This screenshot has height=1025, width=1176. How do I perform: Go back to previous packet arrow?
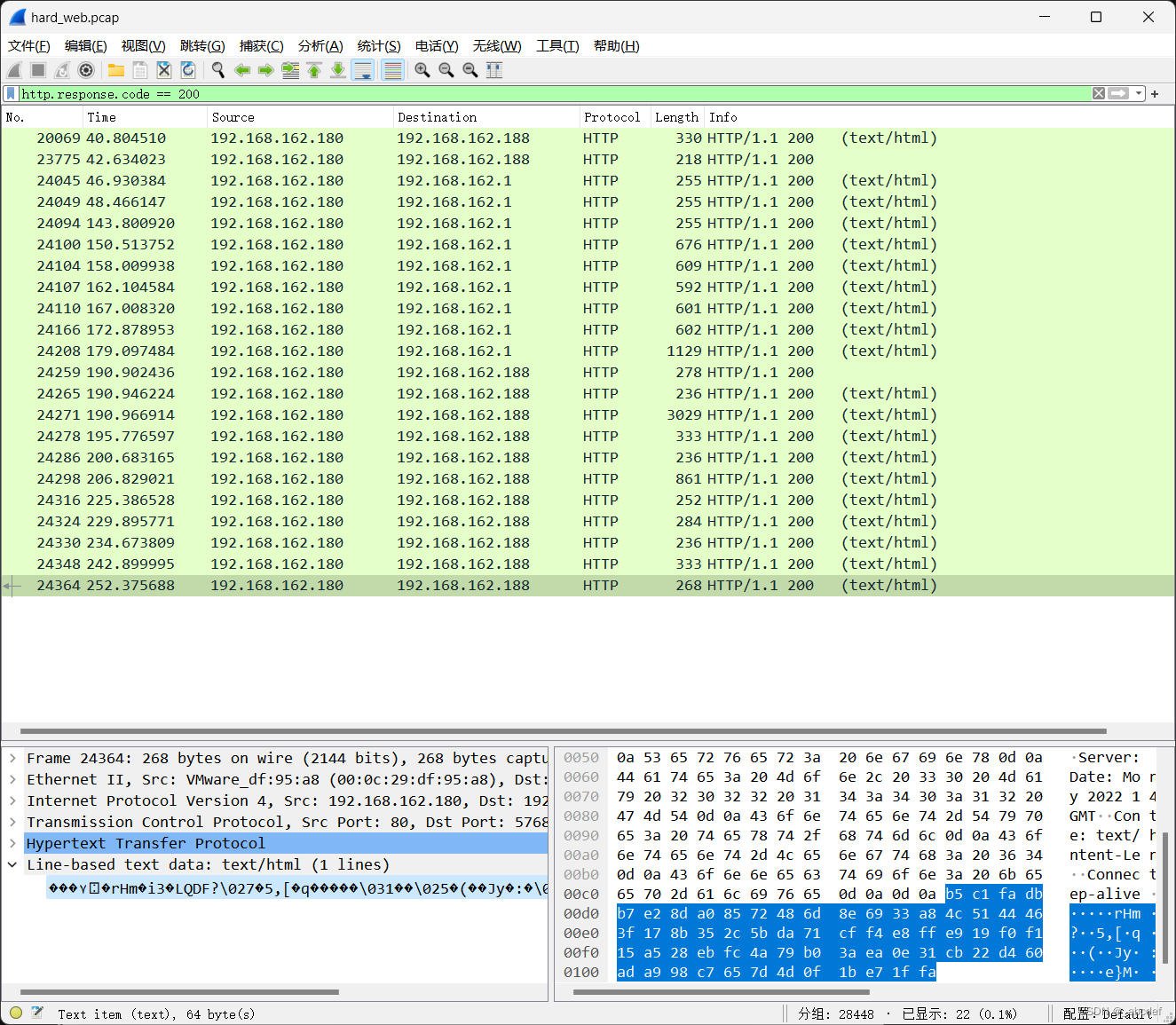(242, 70)
